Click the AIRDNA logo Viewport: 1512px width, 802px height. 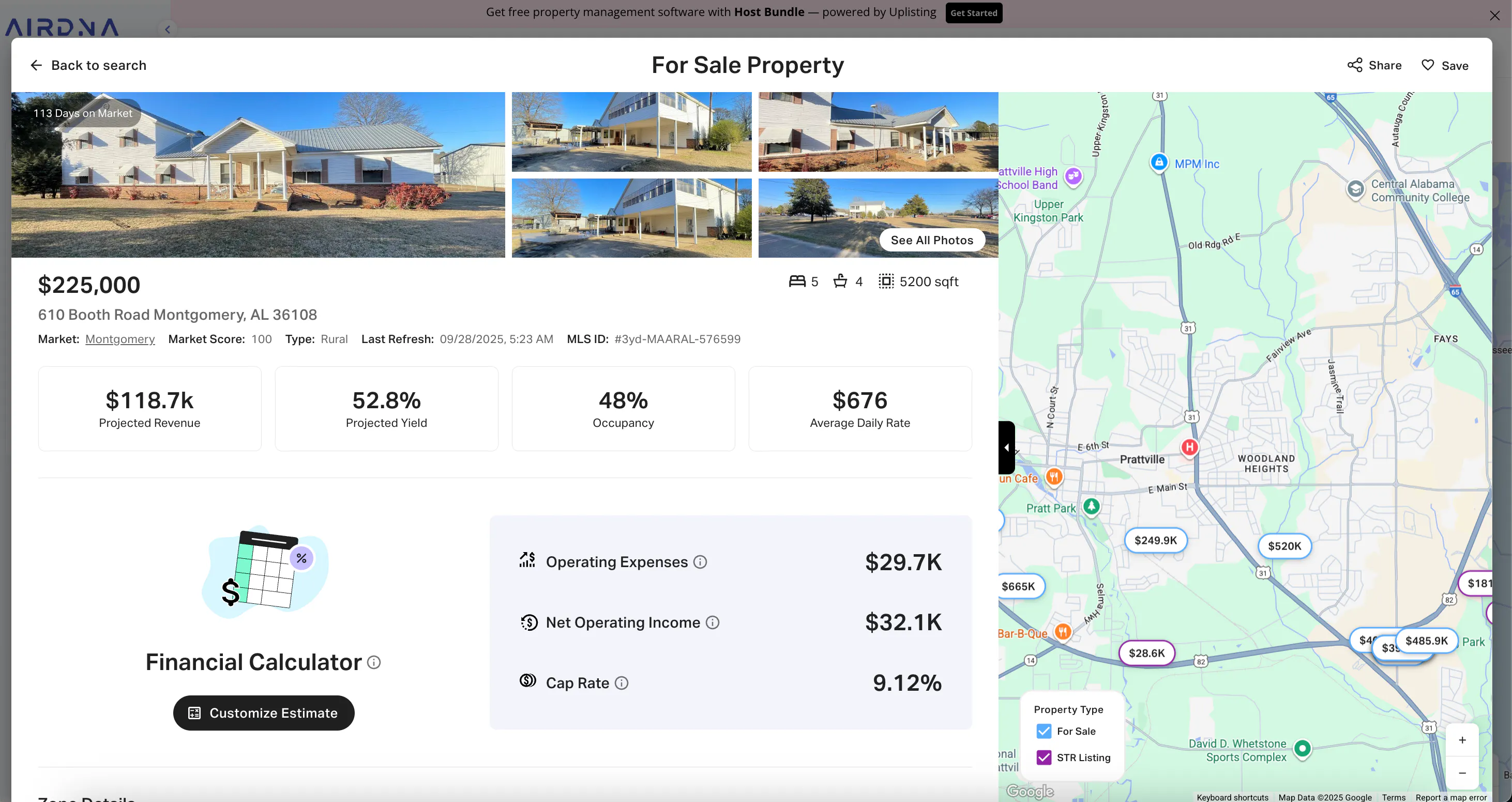[62, 27]
